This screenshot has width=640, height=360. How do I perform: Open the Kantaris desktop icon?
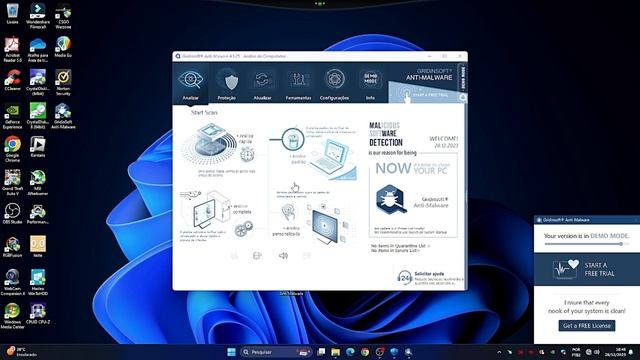[x=38, y=147]
